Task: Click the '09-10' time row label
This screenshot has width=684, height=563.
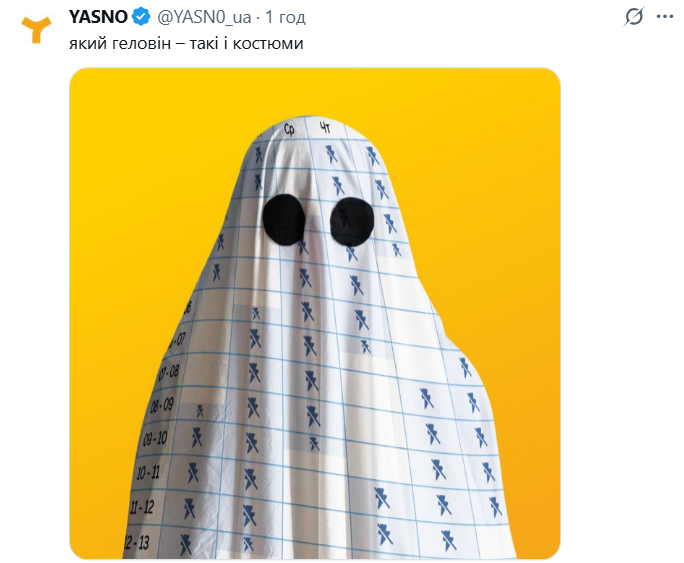Action: 155,438
